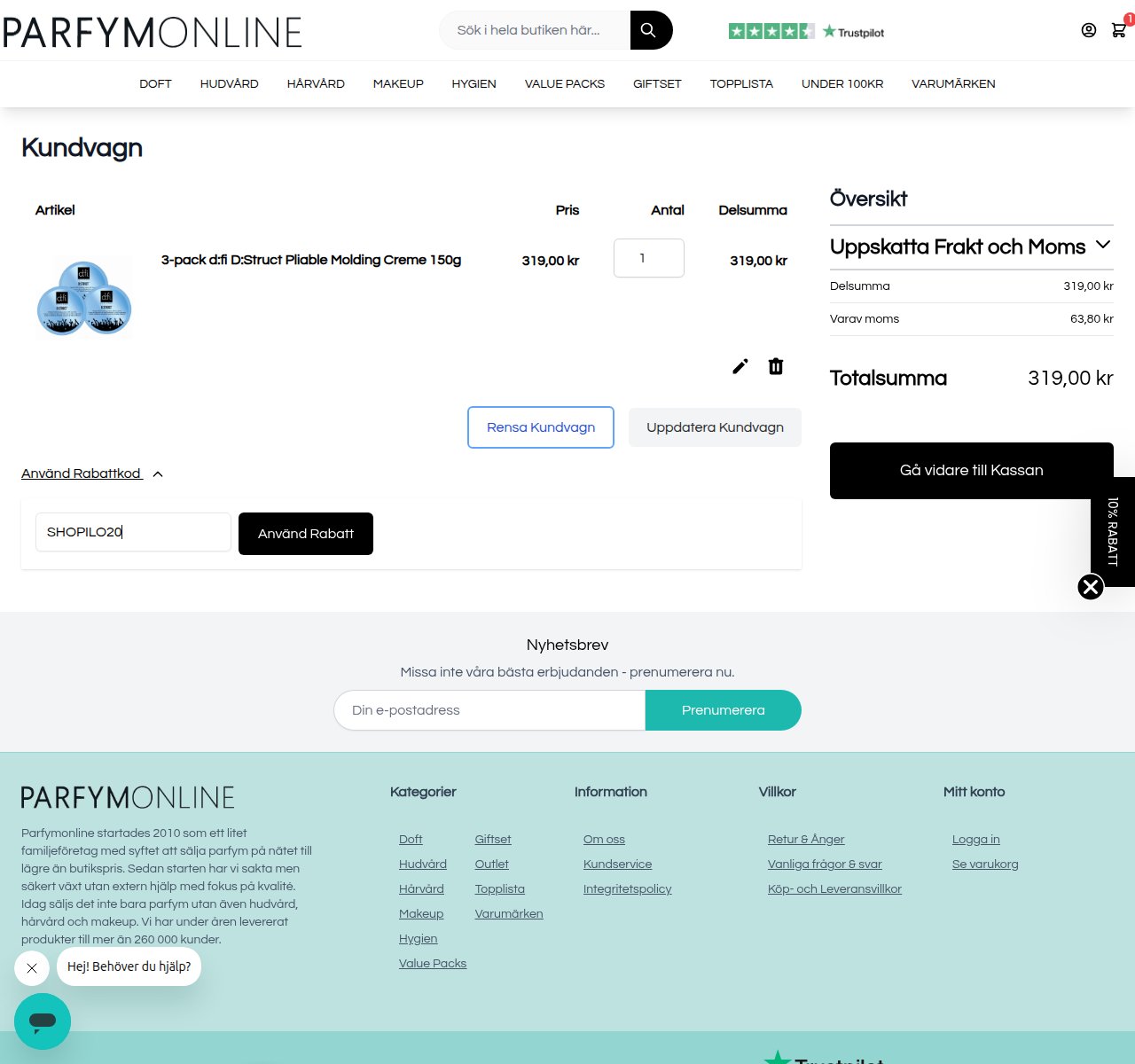Click the quantity Antal field
The image size is (1135, 1064).
(649, 258)
